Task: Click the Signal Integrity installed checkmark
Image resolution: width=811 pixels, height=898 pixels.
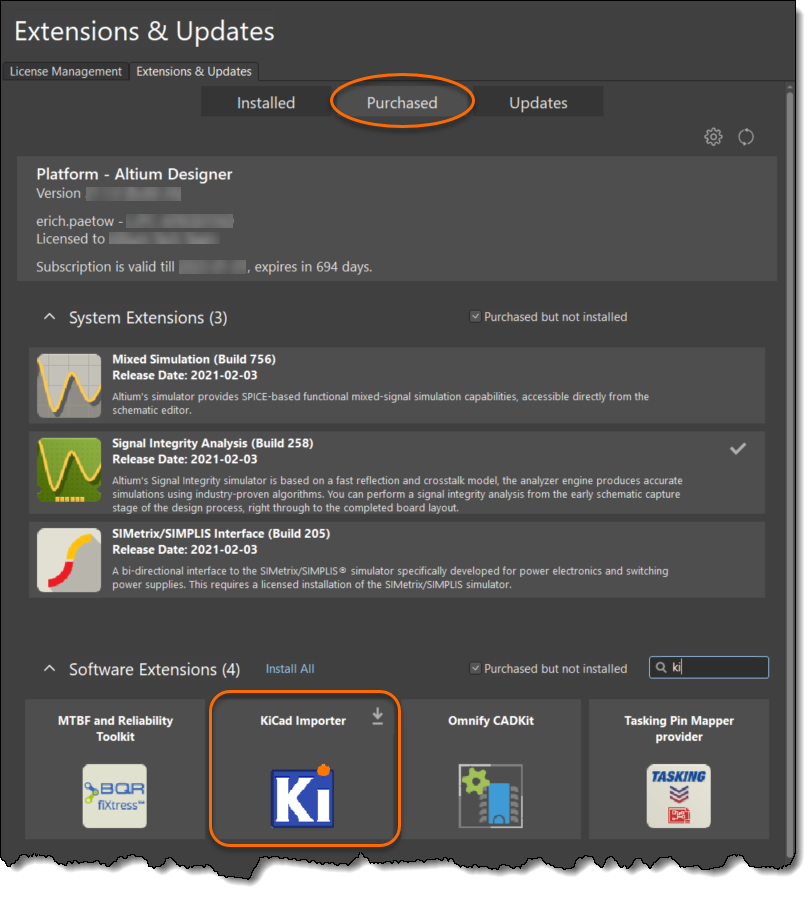Action: pos(738,449)
